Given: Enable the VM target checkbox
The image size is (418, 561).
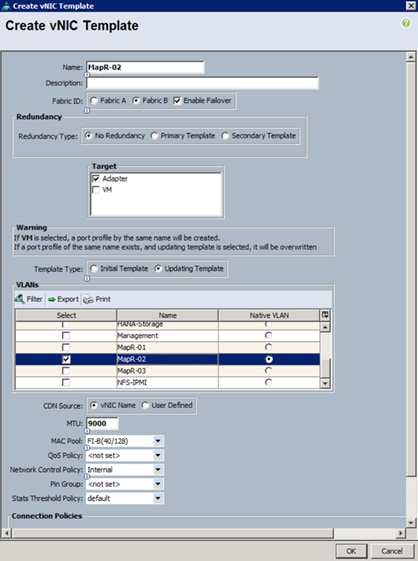Looking at the screenshot, I should click(96, 190).
